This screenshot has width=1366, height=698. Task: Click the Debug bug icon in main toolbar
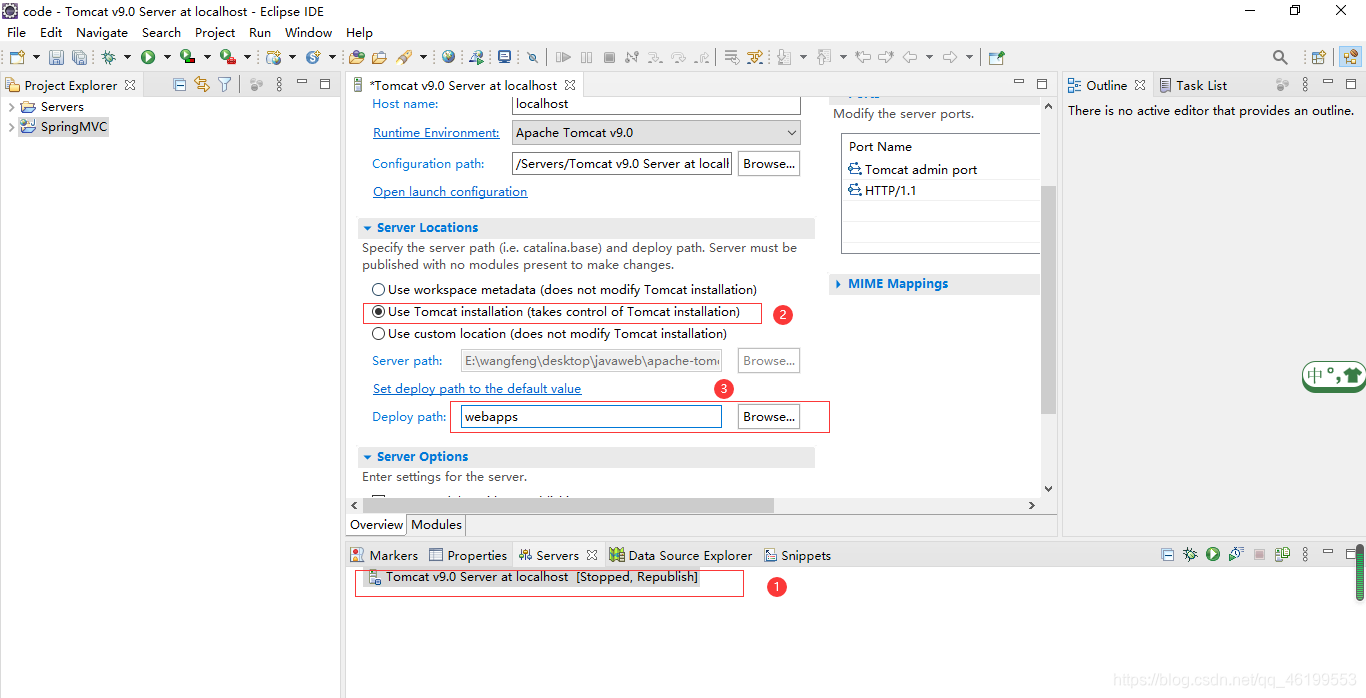click(x=108, y=57)
